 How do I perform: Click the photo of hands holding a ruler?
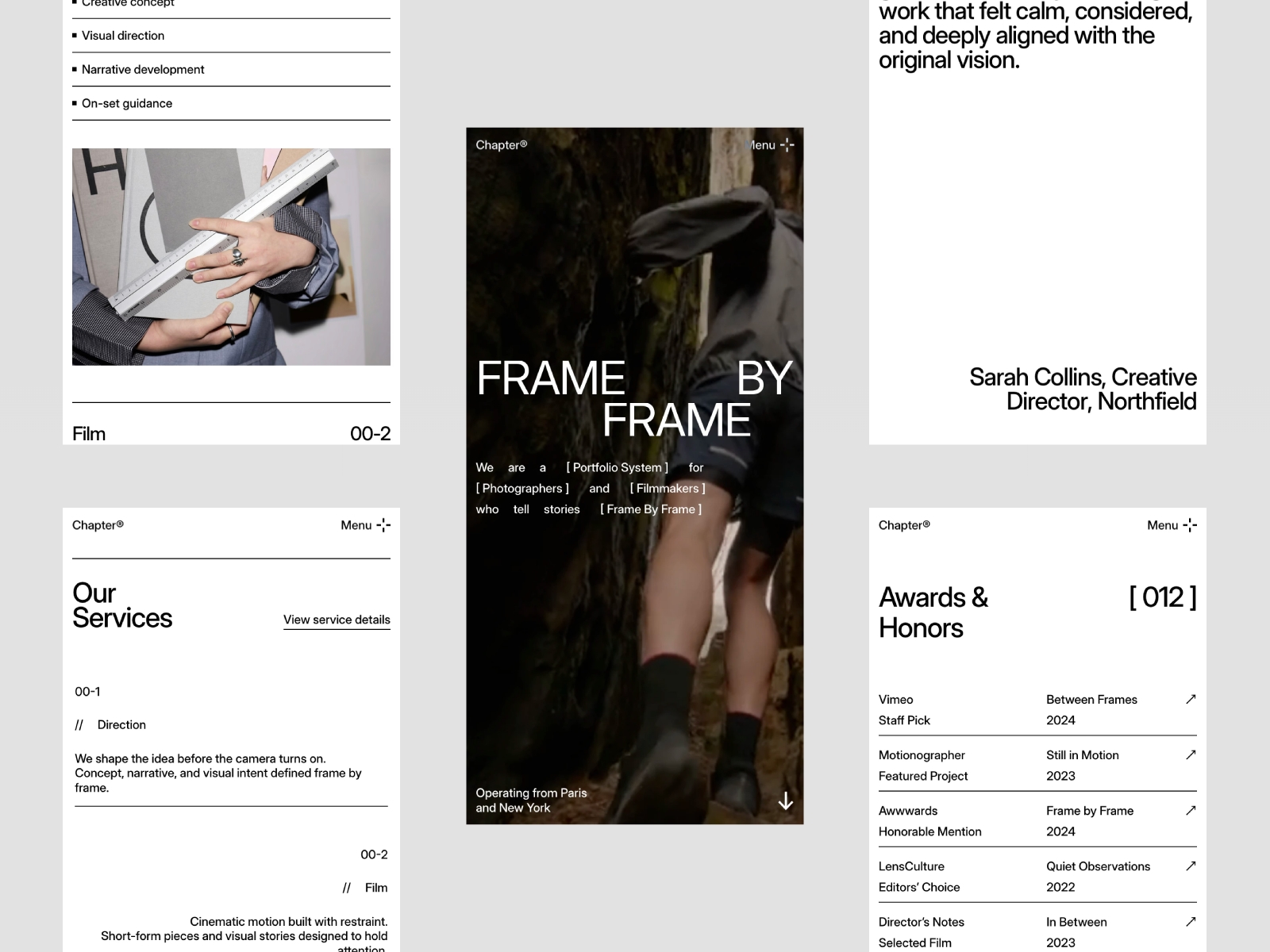pyautogui.click(x=231, y=255)
